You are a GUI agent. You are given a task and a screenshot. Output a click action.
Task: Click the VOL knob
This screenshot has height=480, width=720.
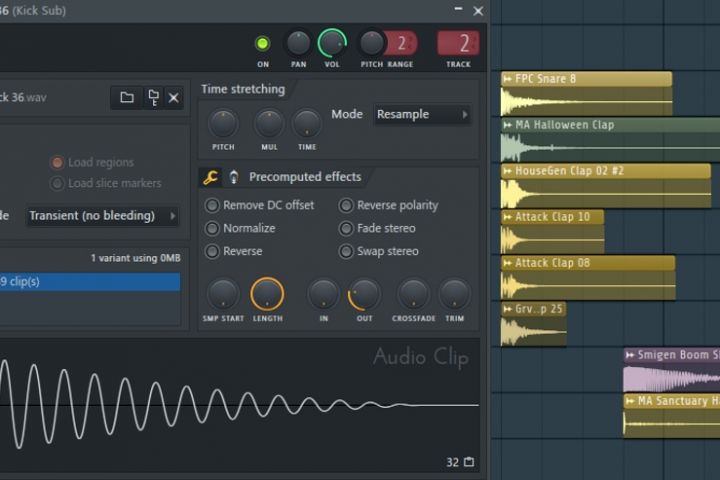tap(332, 44)
